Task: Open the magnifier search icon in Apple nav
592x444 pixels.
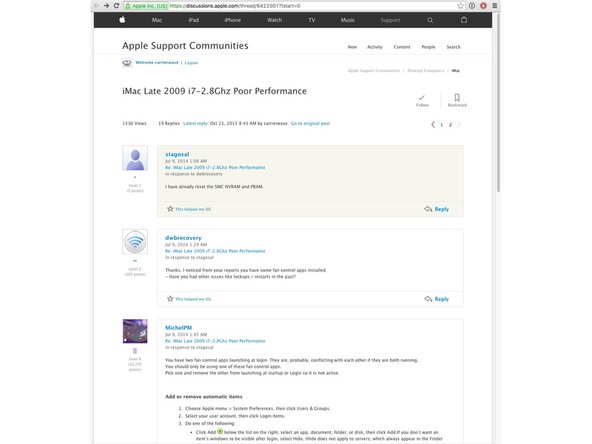Action: click(430, 20)
